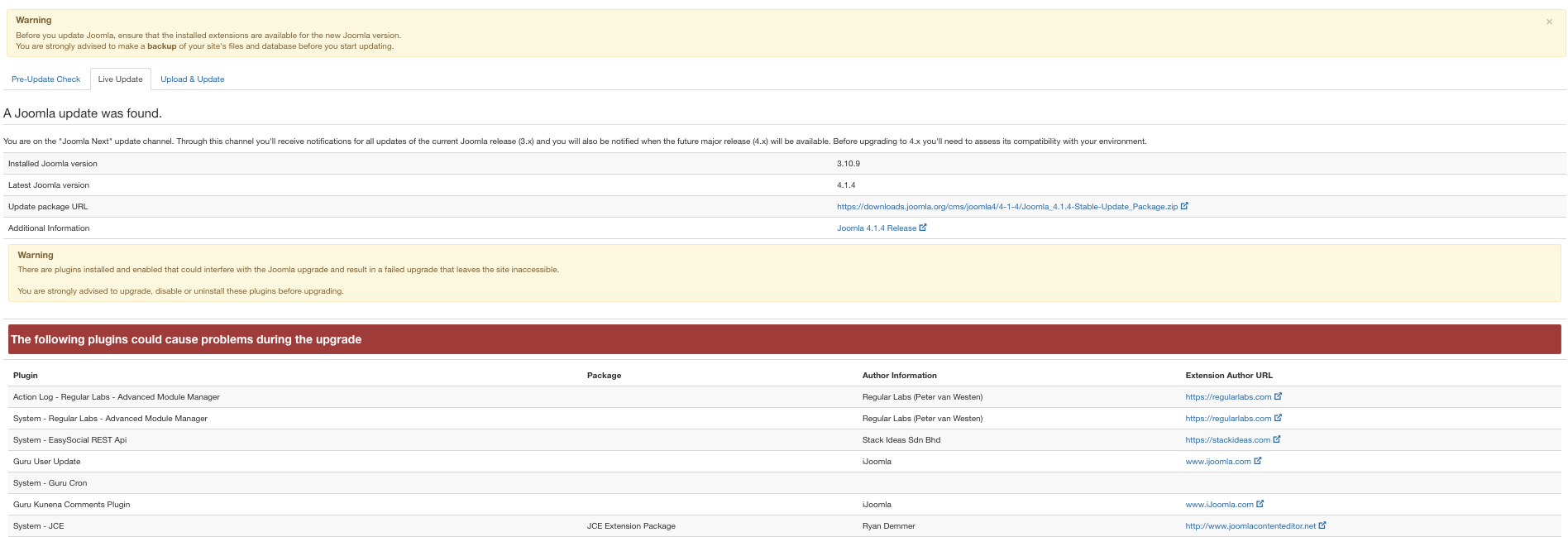Click external-link icon in Guru User Update row
The image size is (1568, 537).
point(1258,461)
